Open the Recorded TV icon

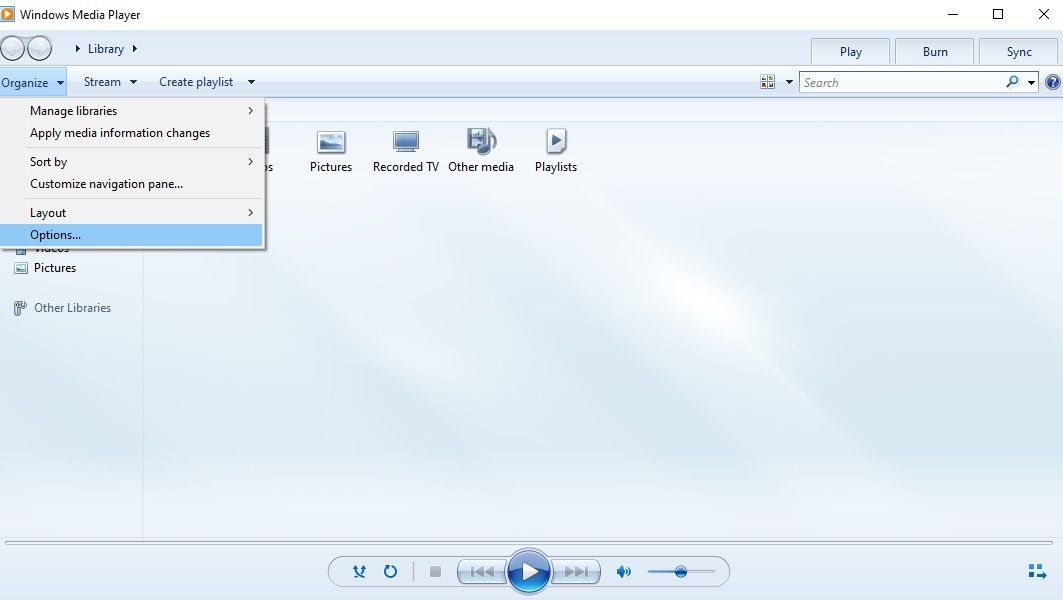(x=405, y=151)
